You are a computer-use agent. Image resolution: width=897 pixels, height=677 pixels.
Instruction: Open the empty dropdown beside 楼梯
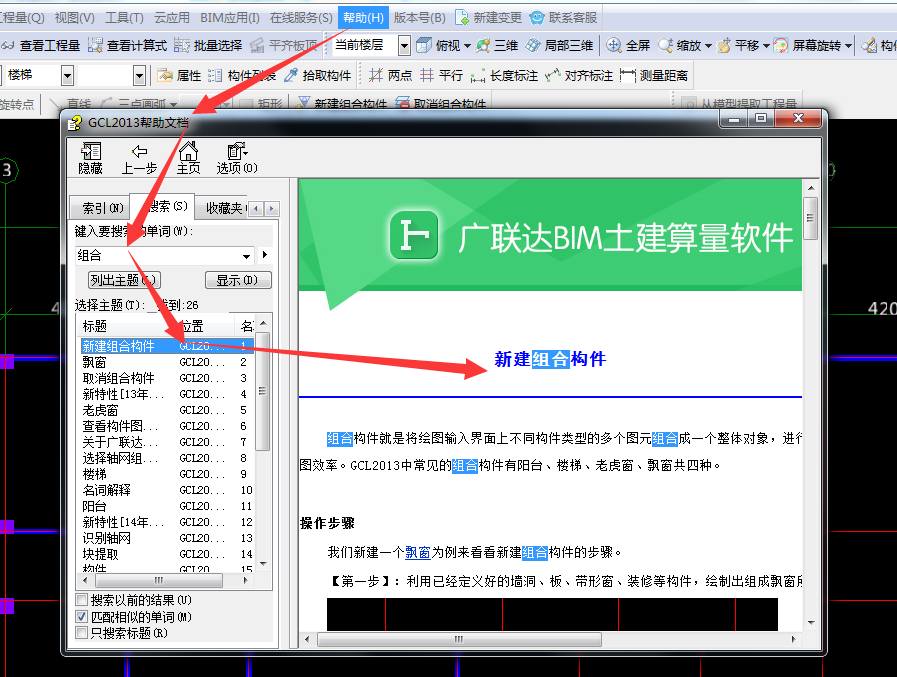[139, 75]
